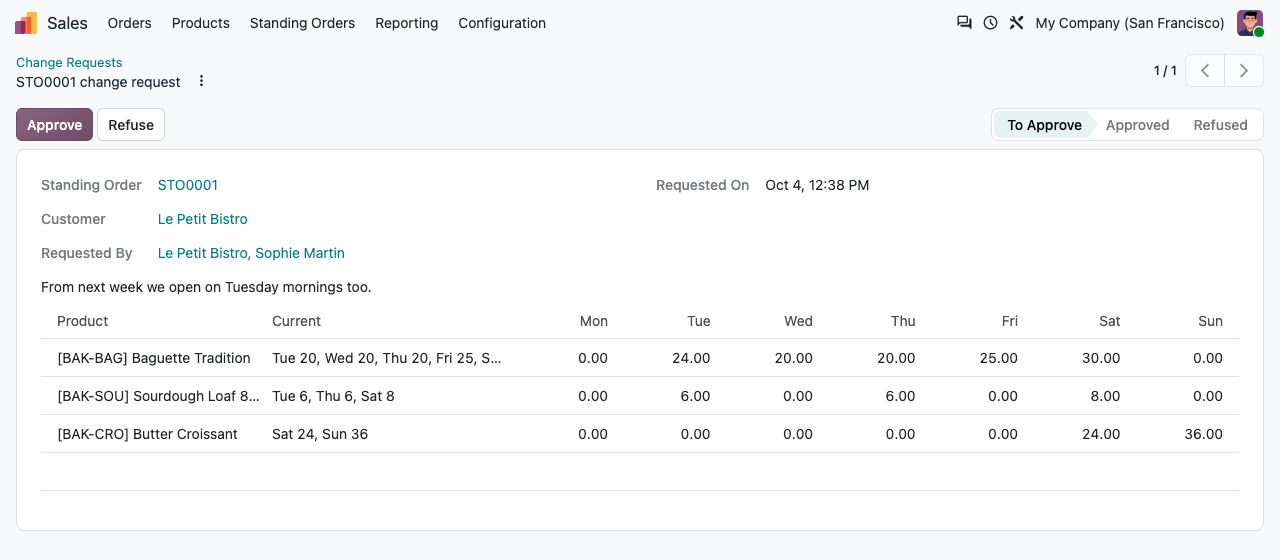
Task: Select the To Approve status stage
Action: pos(1044,125)
